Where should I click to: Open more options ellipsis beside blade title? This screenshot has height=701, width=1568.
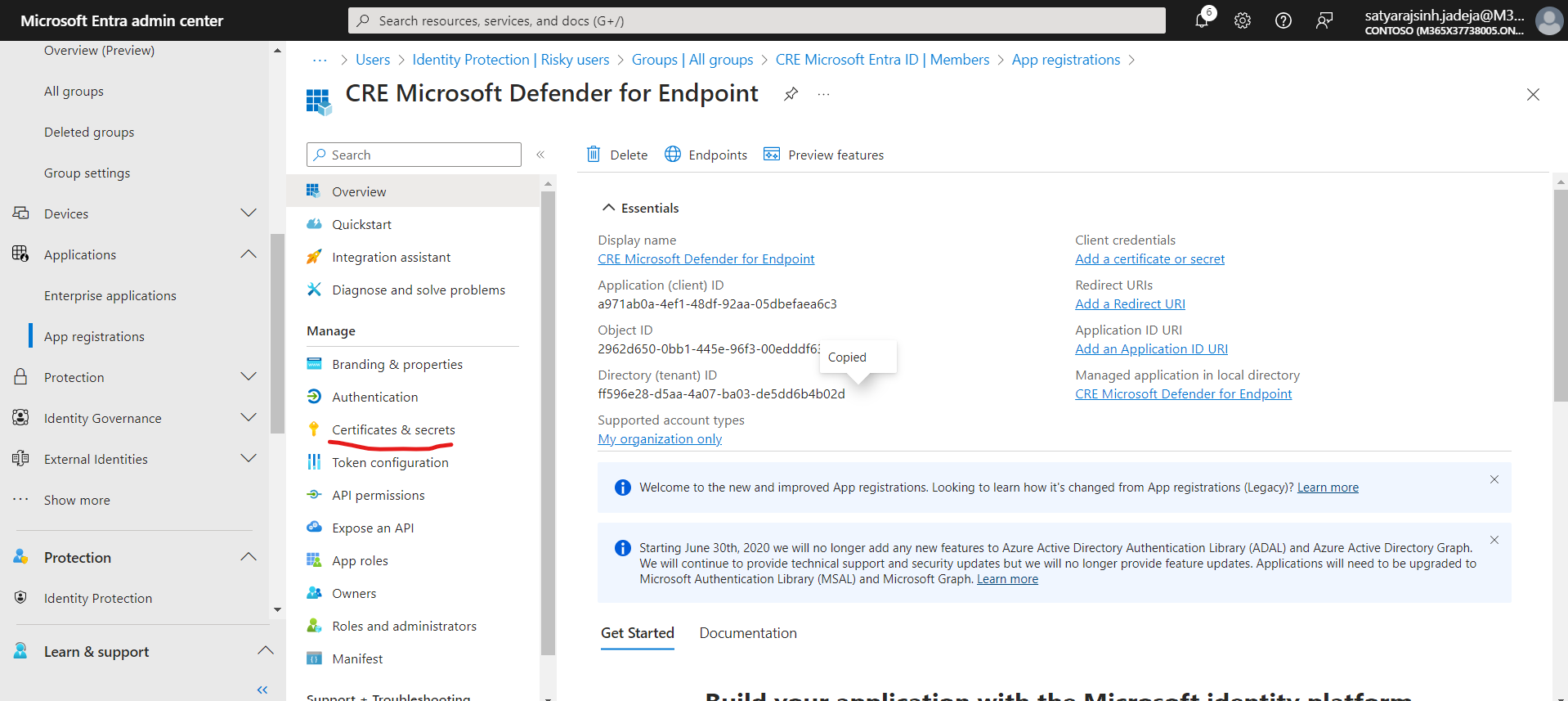click(823, 94)
